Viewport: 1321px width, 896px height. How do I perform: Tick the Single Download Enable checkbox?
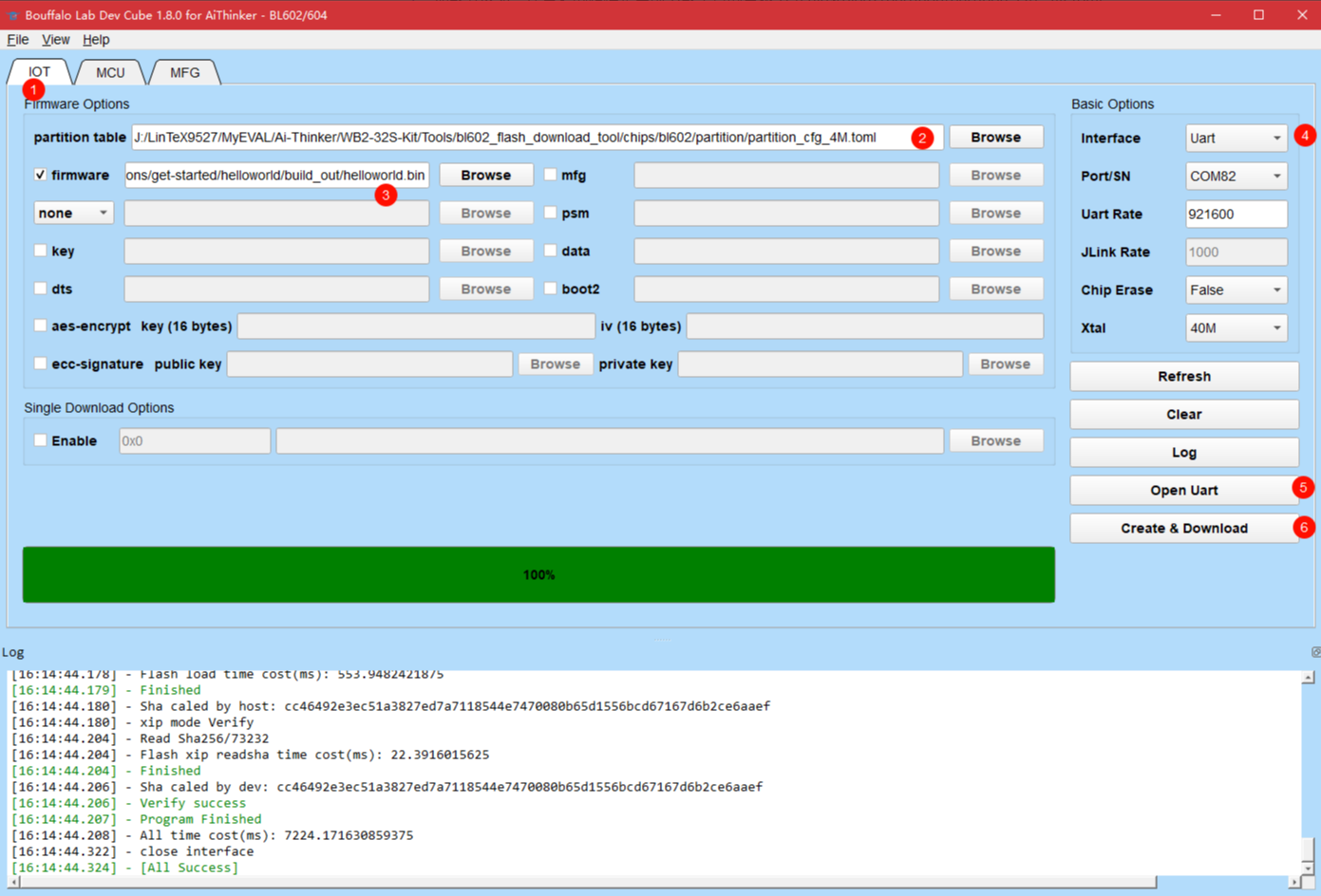40,440
